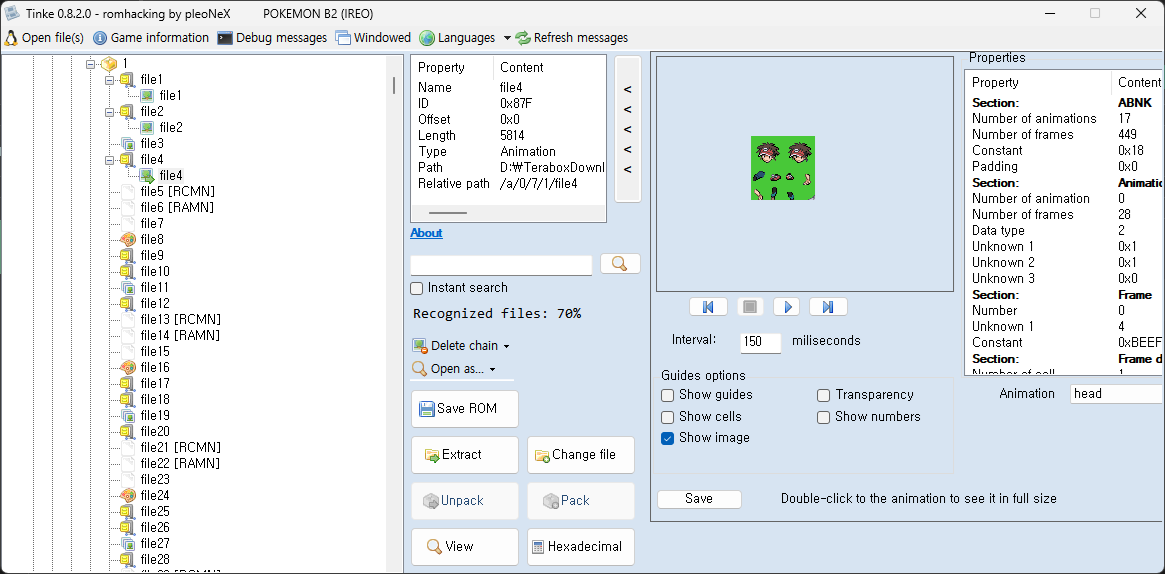Click the file20 pack icon
This screenshot has width=1165, height=574.
(x=127, y=431)
